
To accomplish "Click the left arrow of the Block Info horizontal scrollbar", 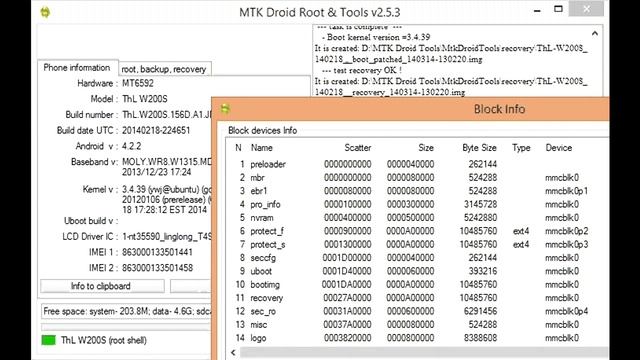I will [233, 353].
